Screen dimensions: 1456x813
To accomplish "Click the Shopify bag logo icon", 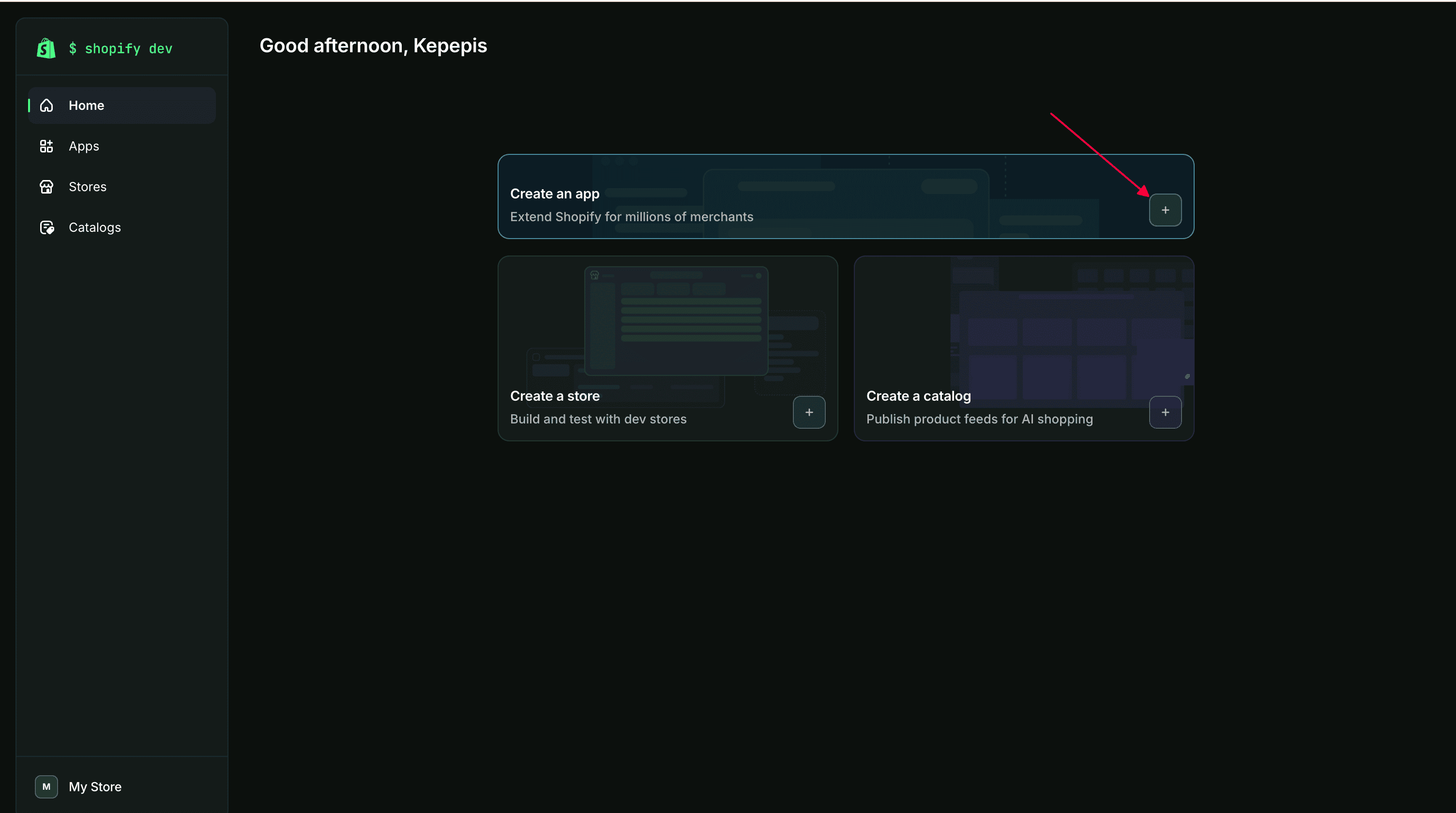I will (46, 48).
